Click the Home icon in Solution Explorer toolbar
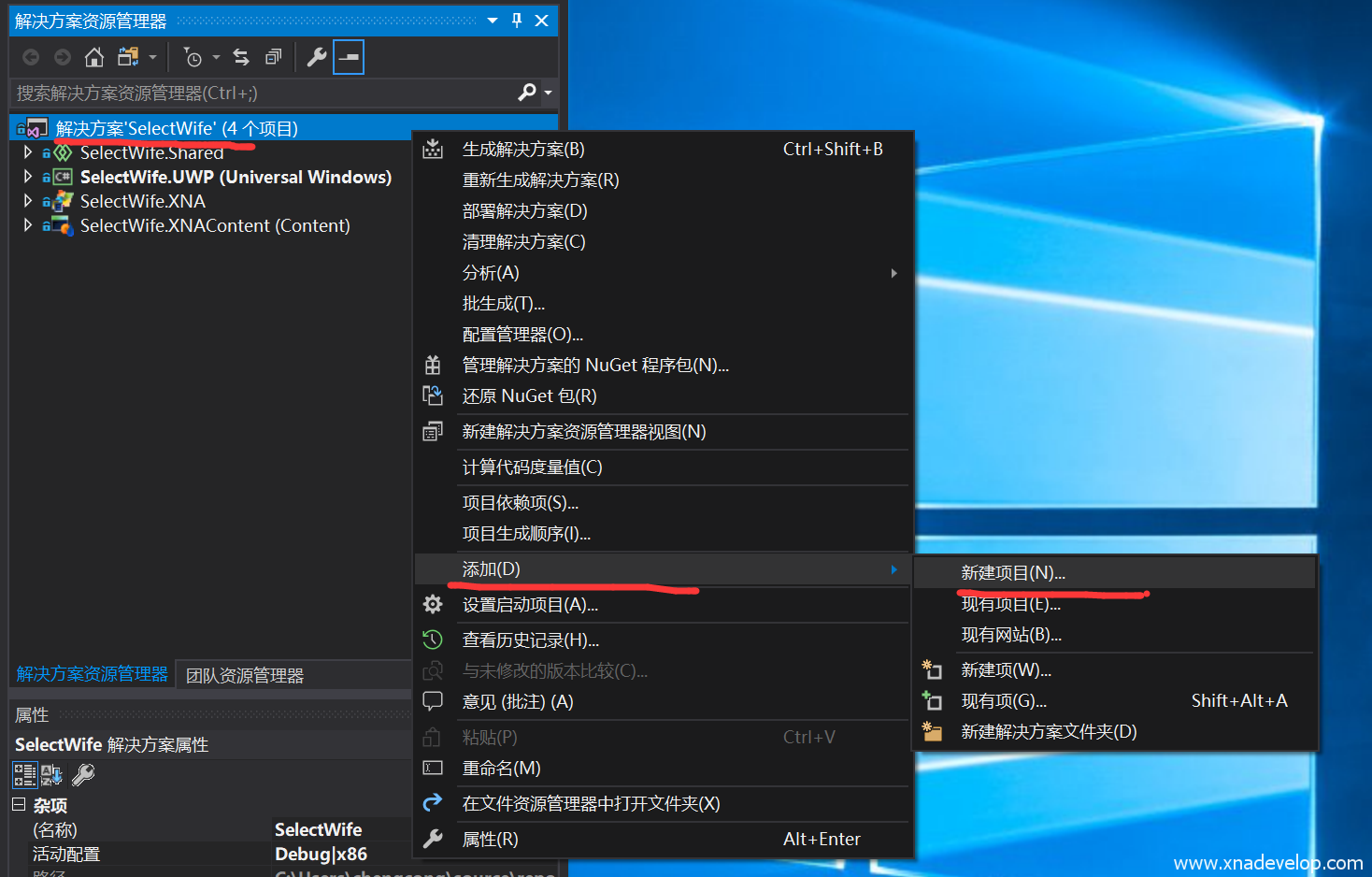Screen dimensions: 1372x877 pos(93,58)
